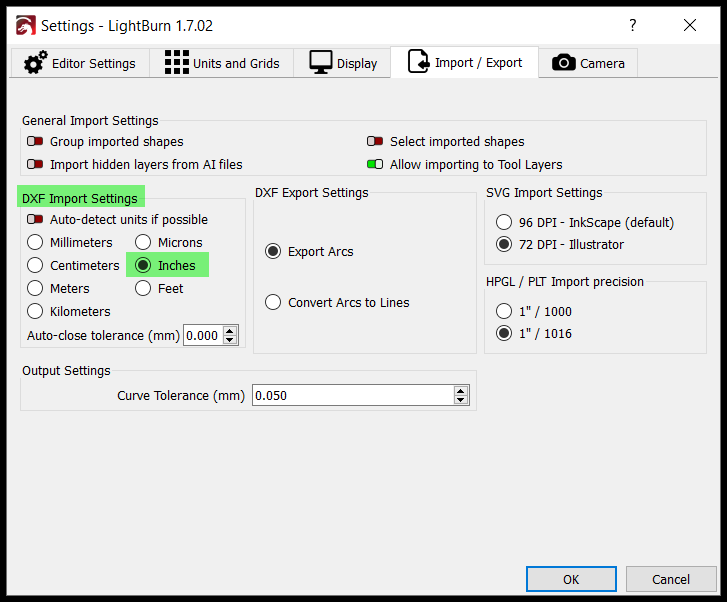Select the Import / Export tab
727x602 pixels.
[465, 62]
